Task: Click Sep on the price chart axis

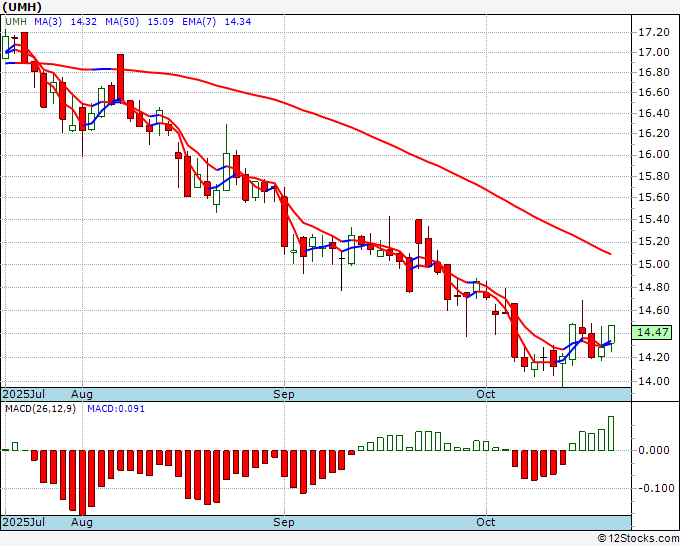Action: point(284,394)
